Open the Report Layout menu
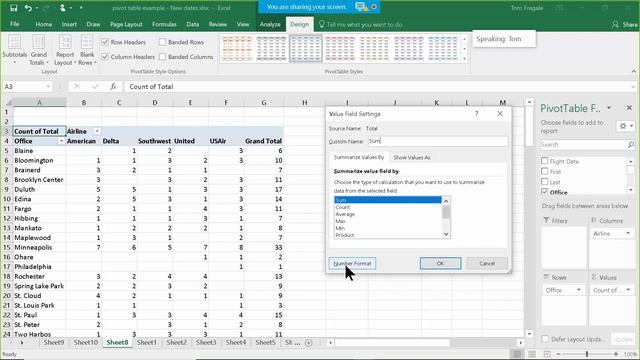The width and height of the screenshot is (640, 360). pyautogui.click(x=65, y=50)
